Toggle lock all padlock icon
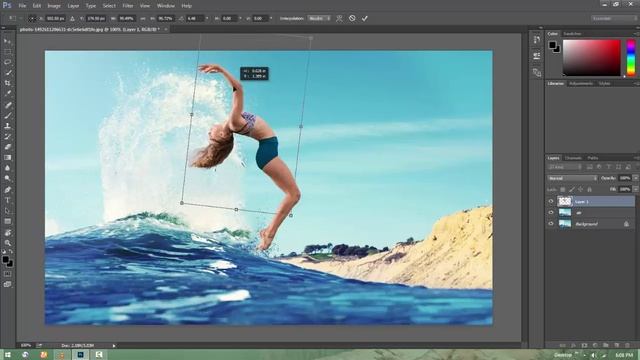The width and height of the screenshot is (640, 360). point(589,189)
